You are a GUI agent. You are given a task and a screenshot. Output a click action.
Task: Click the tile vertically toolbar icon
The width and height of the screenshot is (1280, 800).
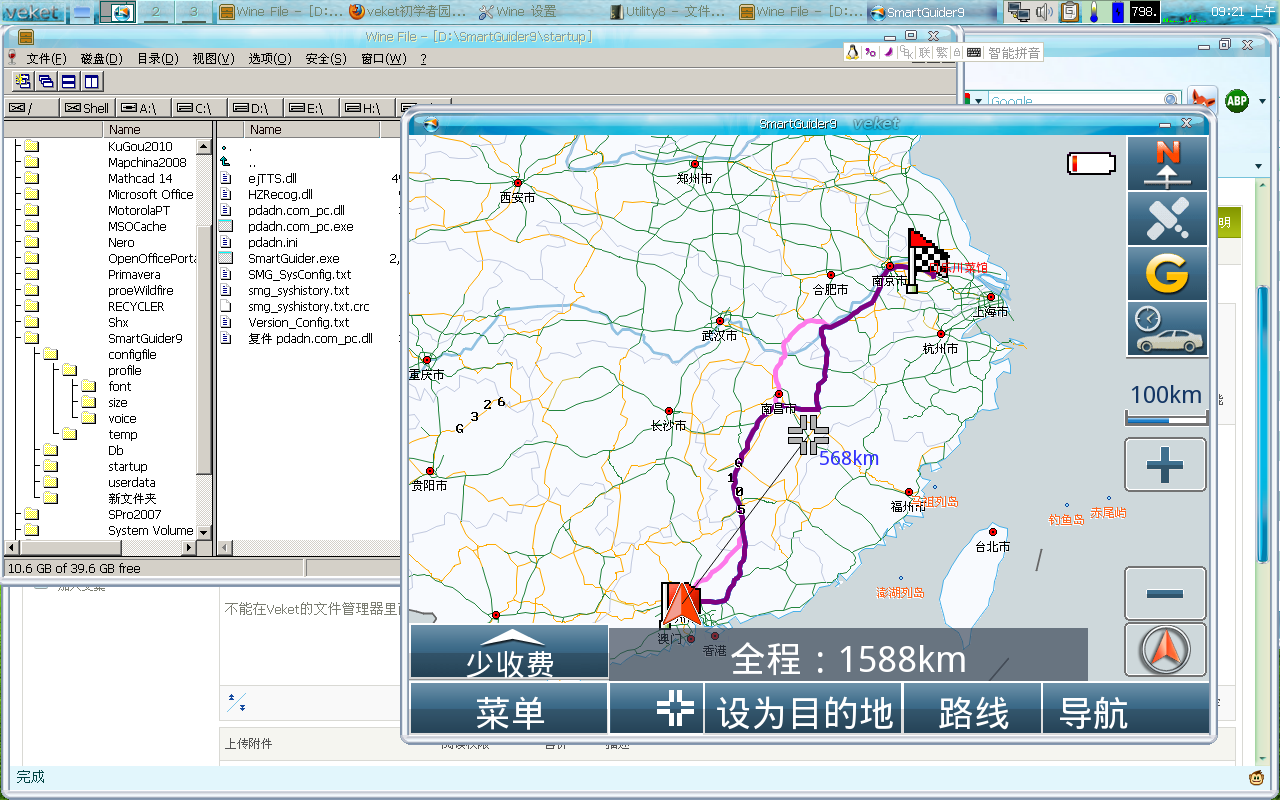91,81
